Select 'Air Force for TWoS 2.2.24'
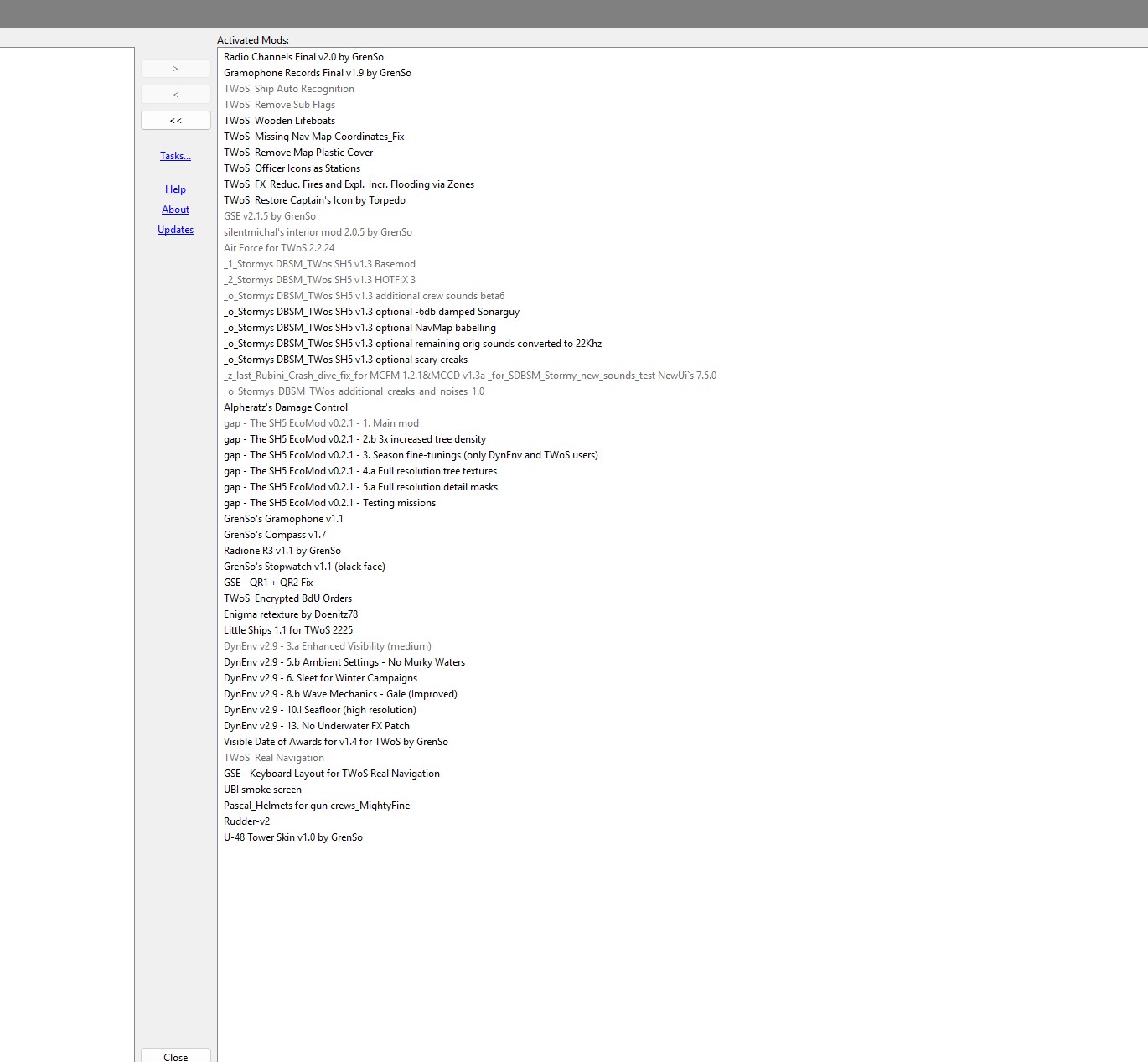The width and height of the screenshot is (1148, 1062). tap(279, 248)
